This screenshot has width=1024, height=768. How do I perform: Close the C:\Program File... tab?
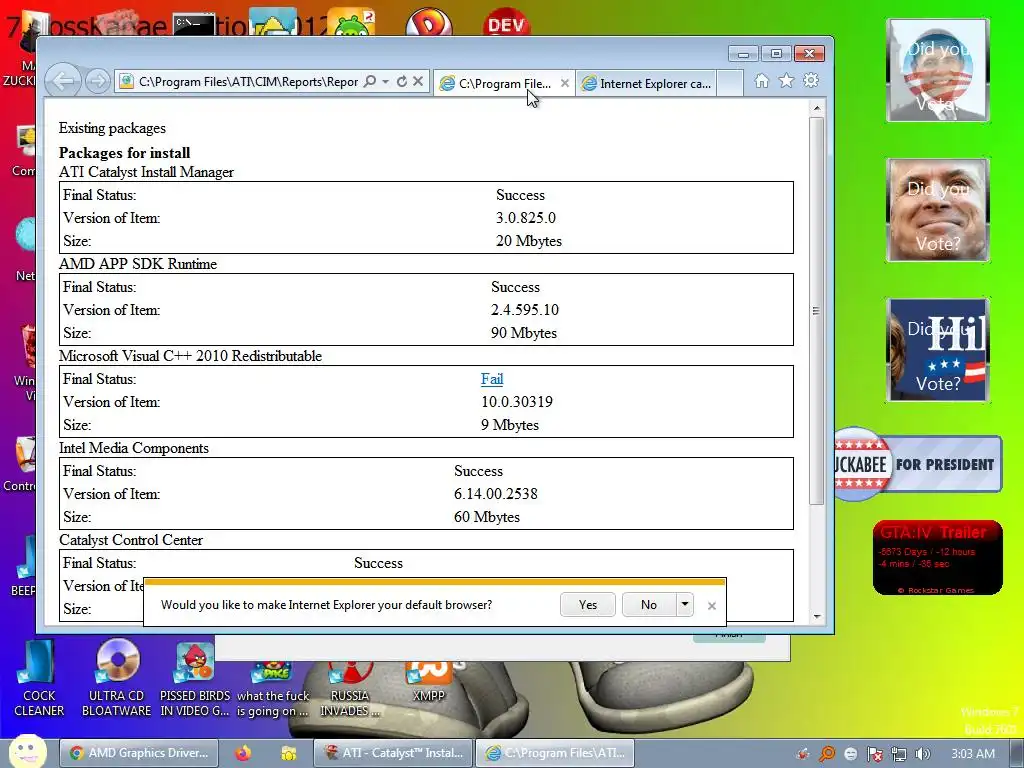565,84
